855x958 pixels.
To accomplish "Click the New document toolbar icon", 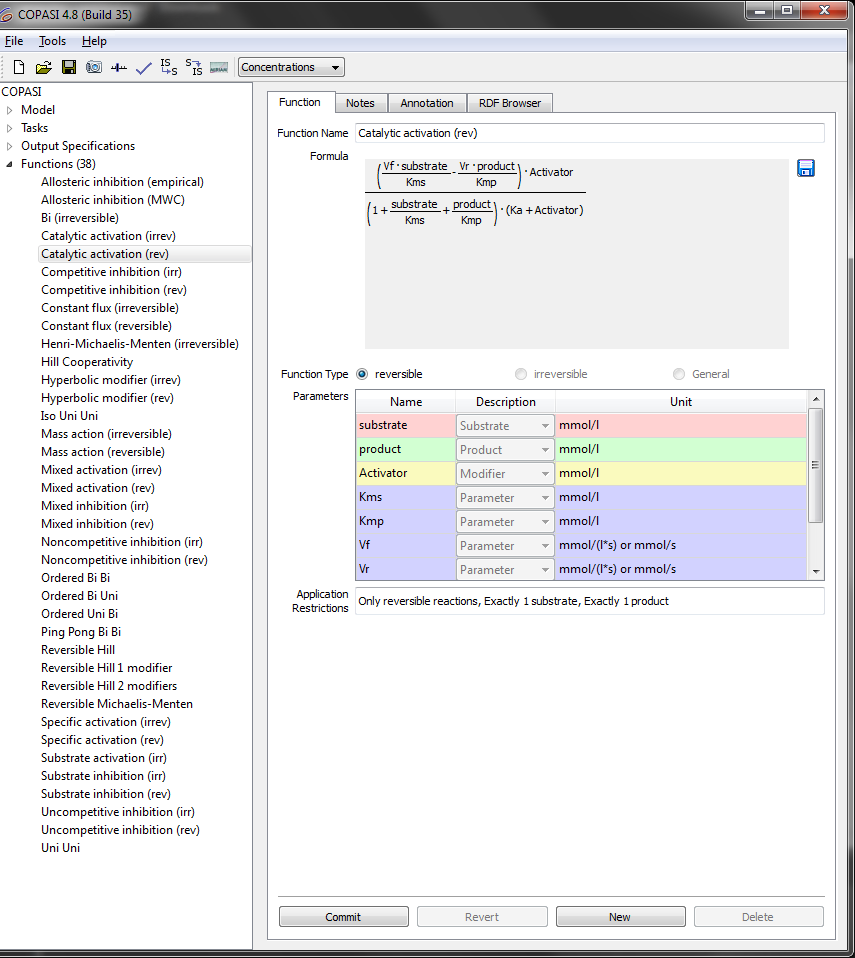I will coord(19,67).
